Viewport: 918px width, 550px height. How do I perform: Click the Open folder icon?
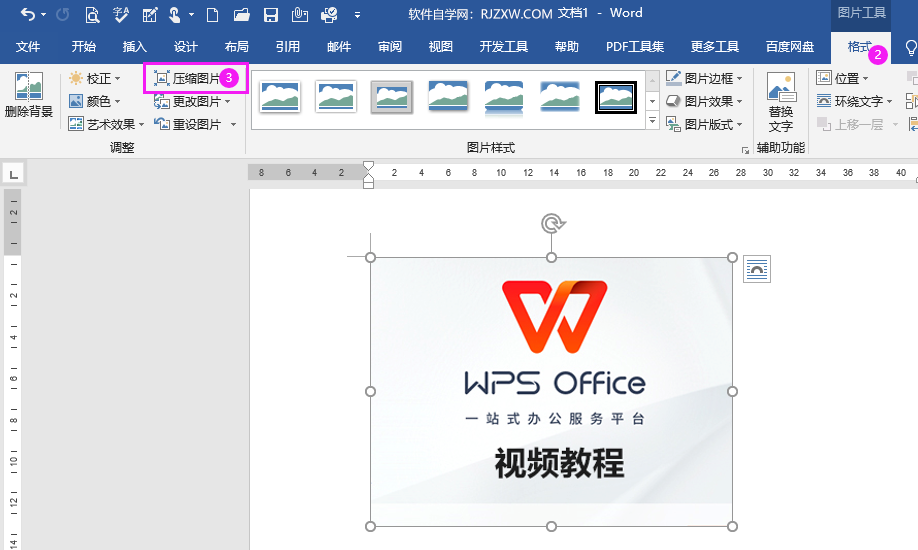point(241,15)
